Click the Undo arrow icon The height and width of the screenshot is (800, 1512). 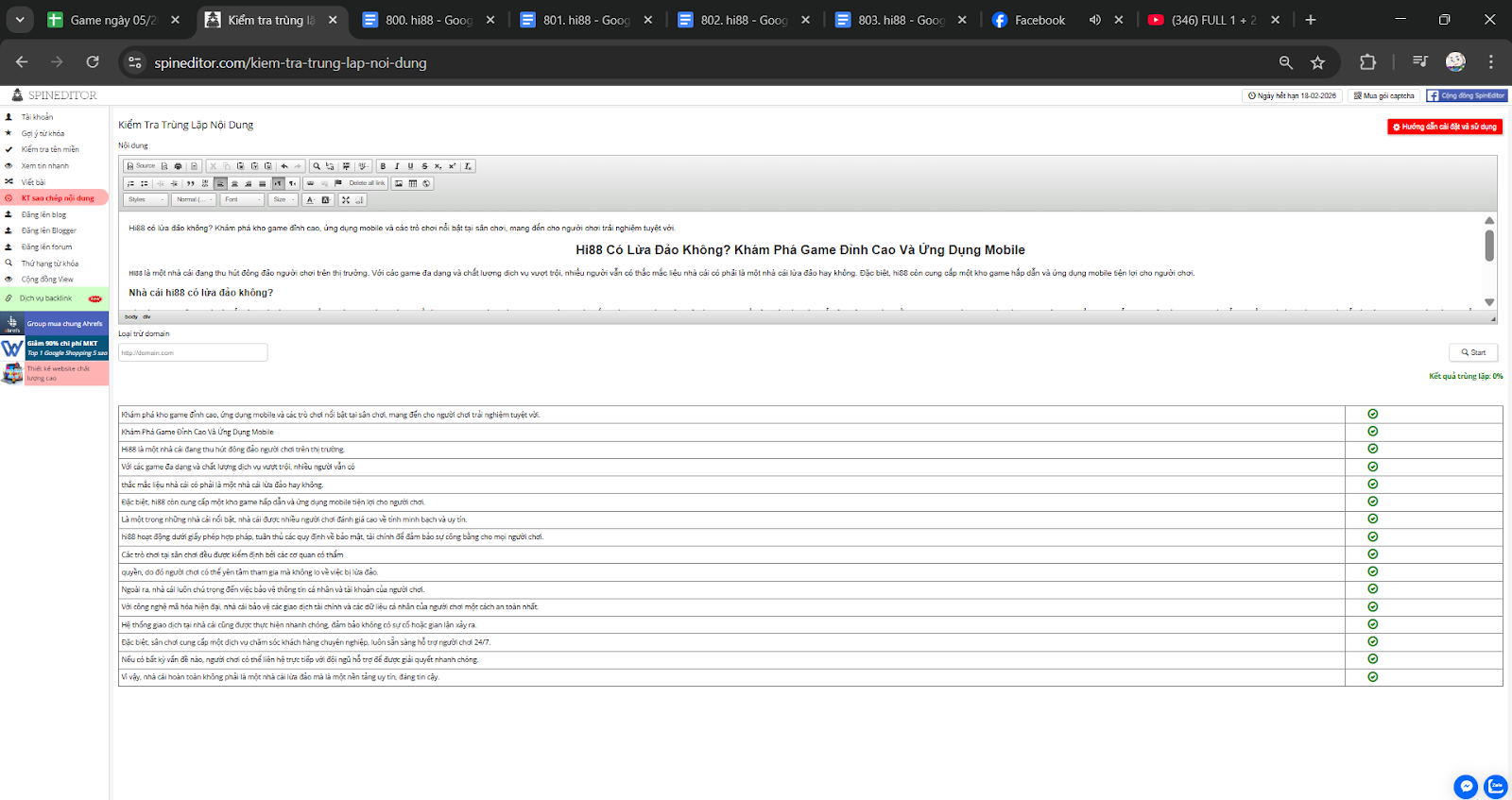pos(284,166)
